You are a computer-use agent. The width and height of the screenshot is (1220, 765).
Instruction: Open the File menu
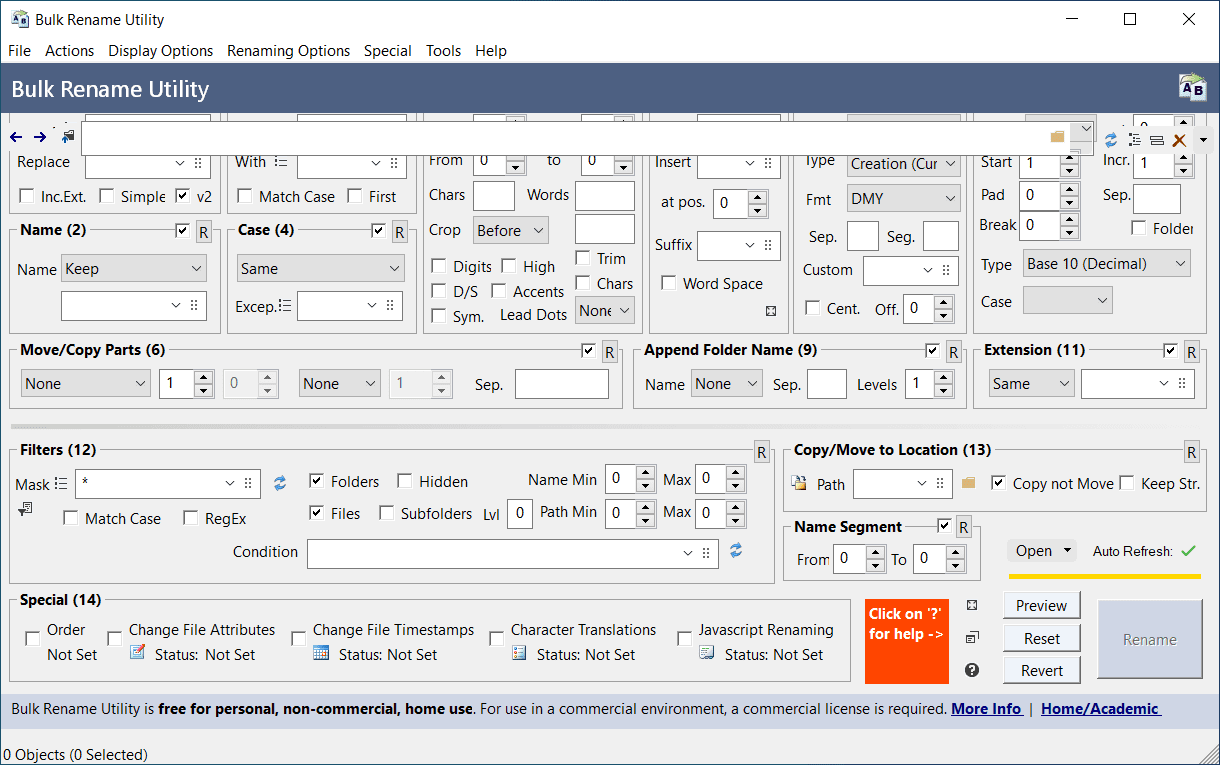coord(19,50)
